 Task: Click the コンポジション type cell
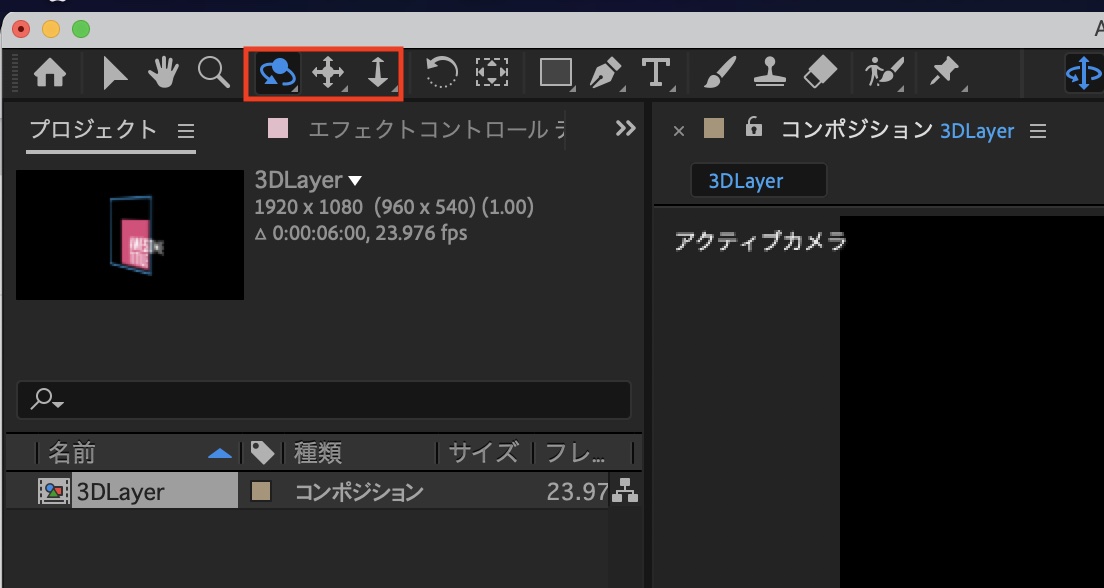pos(359,492)
